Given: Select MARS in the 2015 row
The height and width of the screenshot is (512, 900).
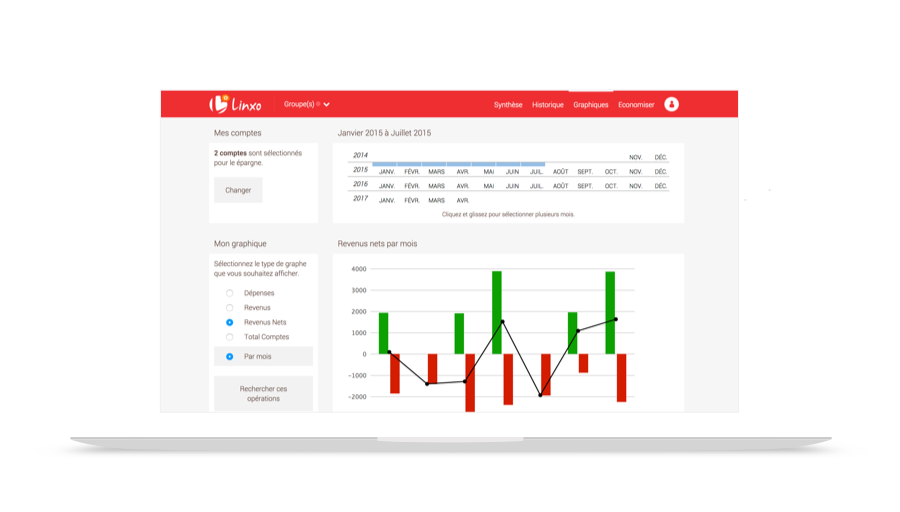Looking at the screenshot, I should point(436,172).
